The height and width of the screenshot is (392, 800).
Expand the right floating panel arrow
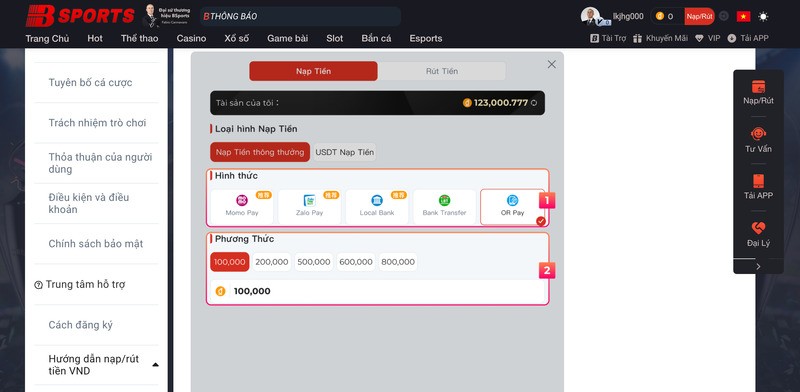758,266
